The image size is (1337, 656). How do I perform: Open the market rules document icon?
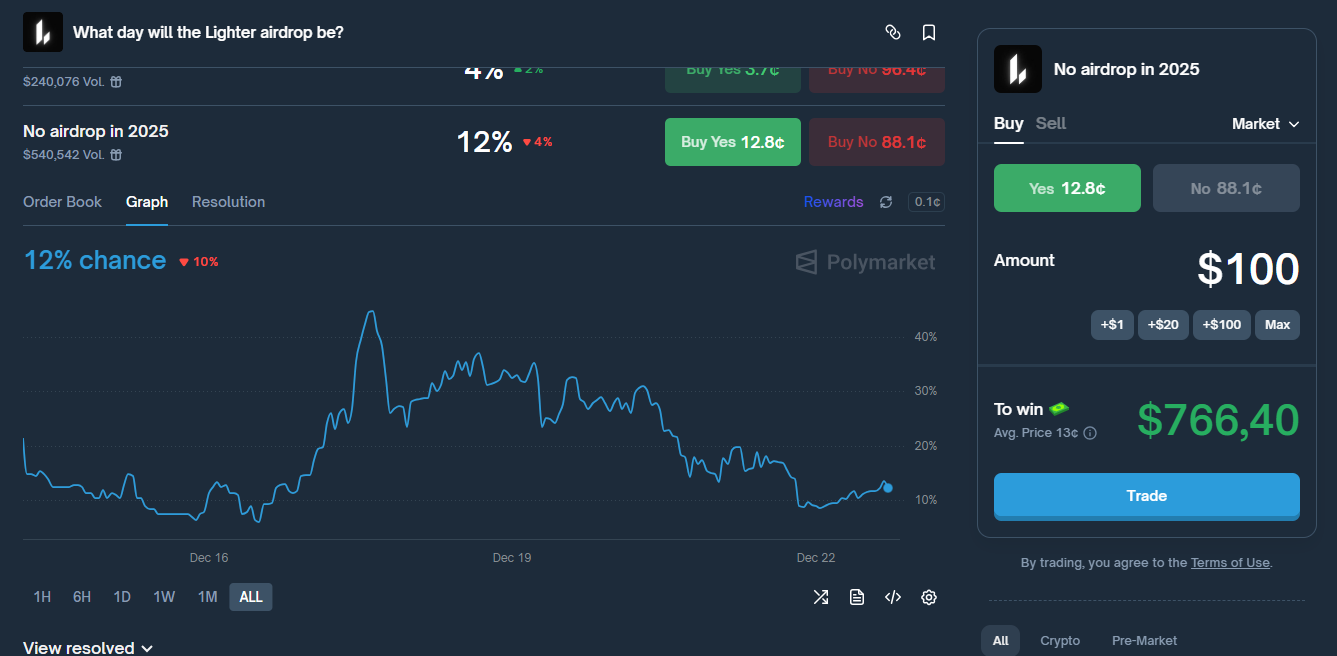tap(856, 596)
